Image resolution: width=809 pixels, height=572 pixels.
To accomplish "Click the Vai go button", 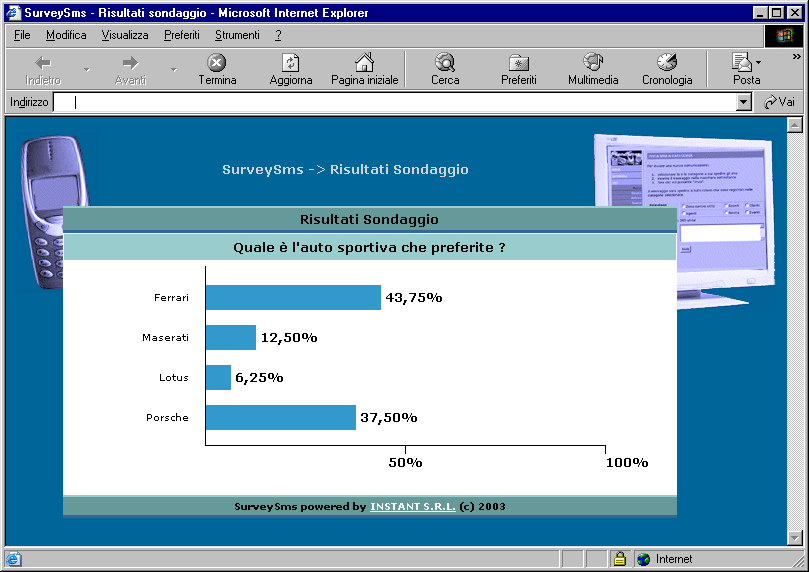I will tap(780, 102).
